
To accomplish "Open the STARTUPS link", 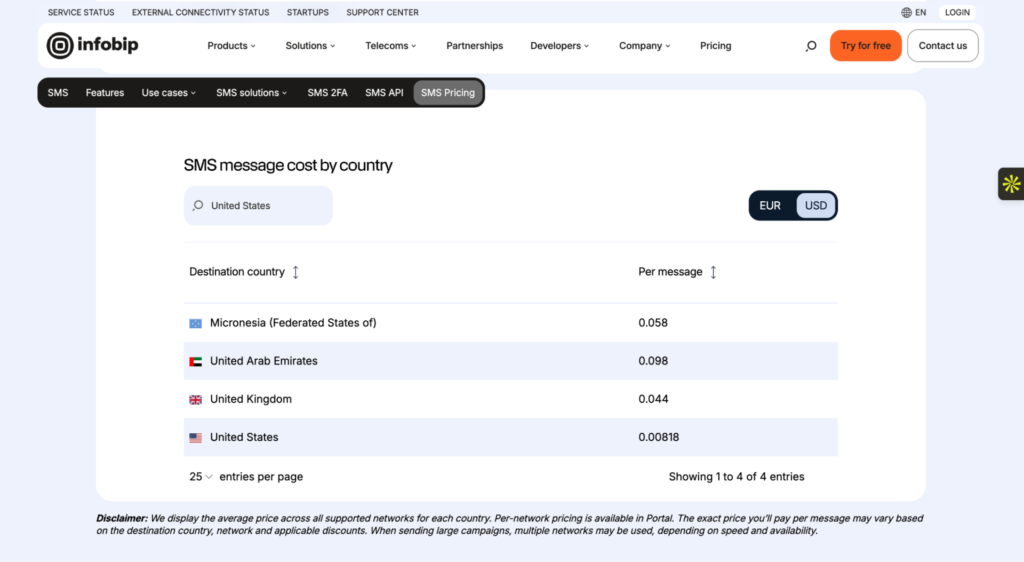I will (x=308, y=12).
